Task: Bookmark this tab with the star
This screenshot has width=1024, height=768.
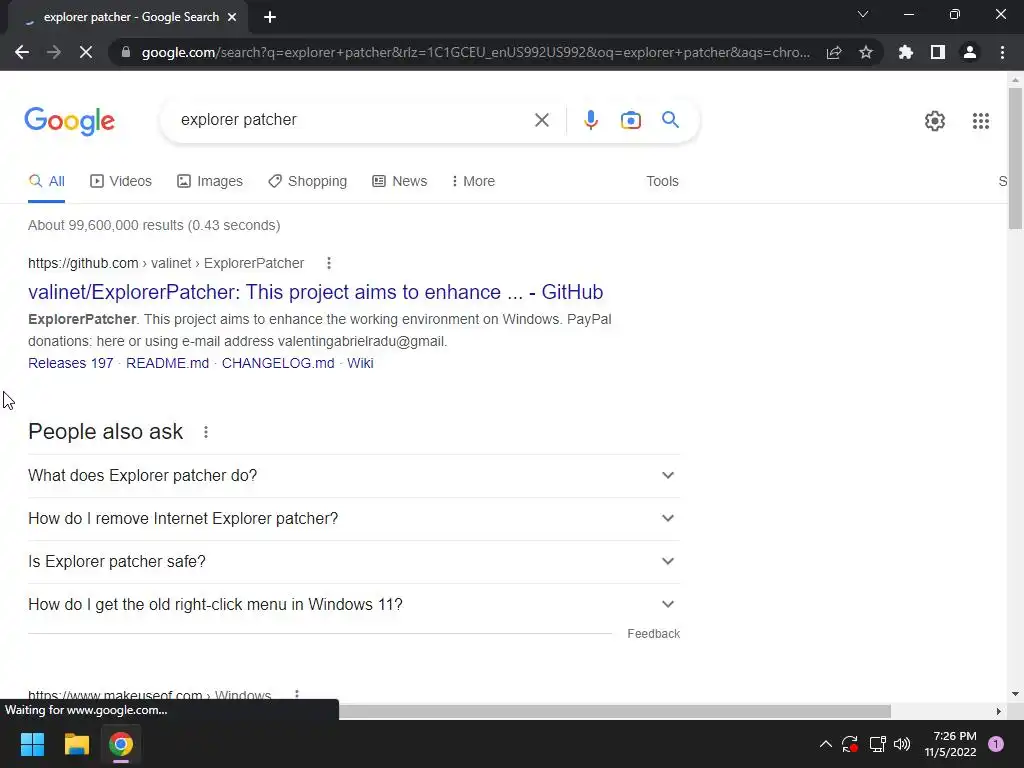Action: 866,52
